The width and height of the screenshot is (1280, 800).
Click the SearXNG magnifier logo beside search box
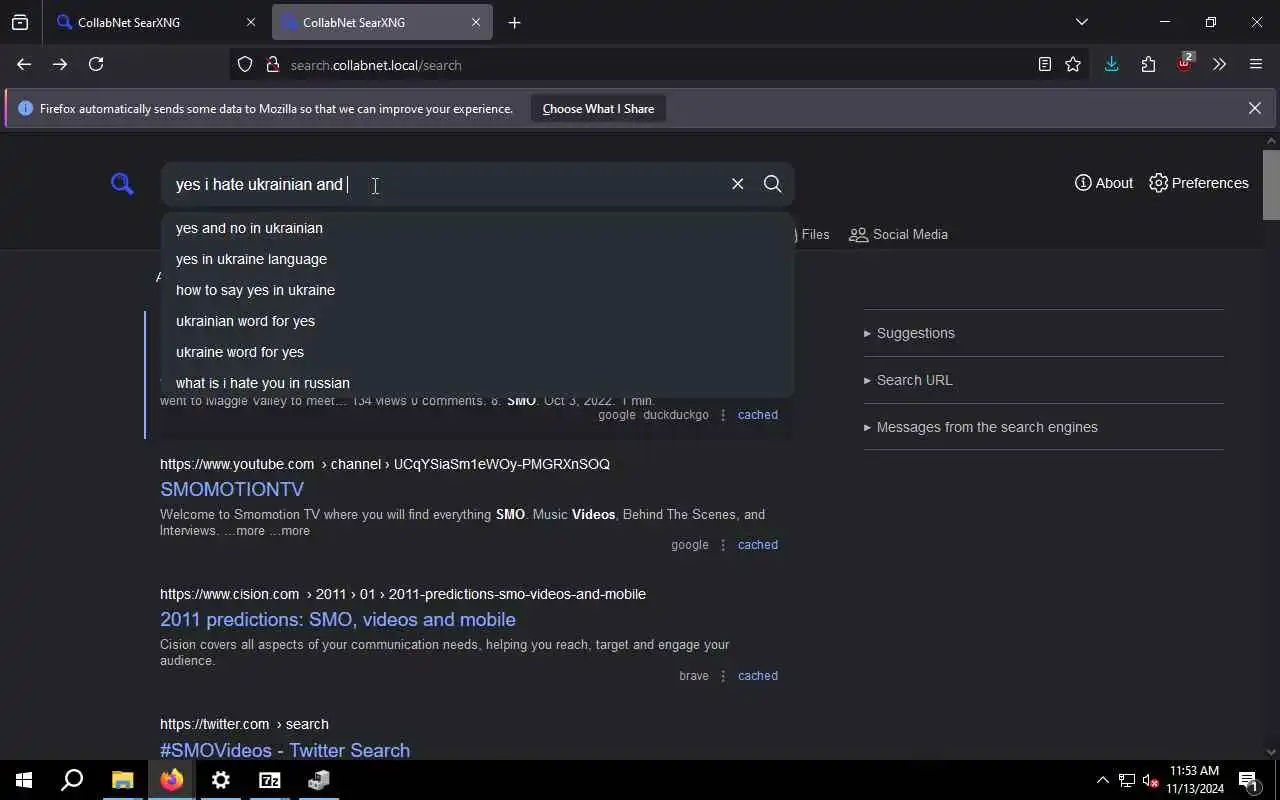[122, 184]
